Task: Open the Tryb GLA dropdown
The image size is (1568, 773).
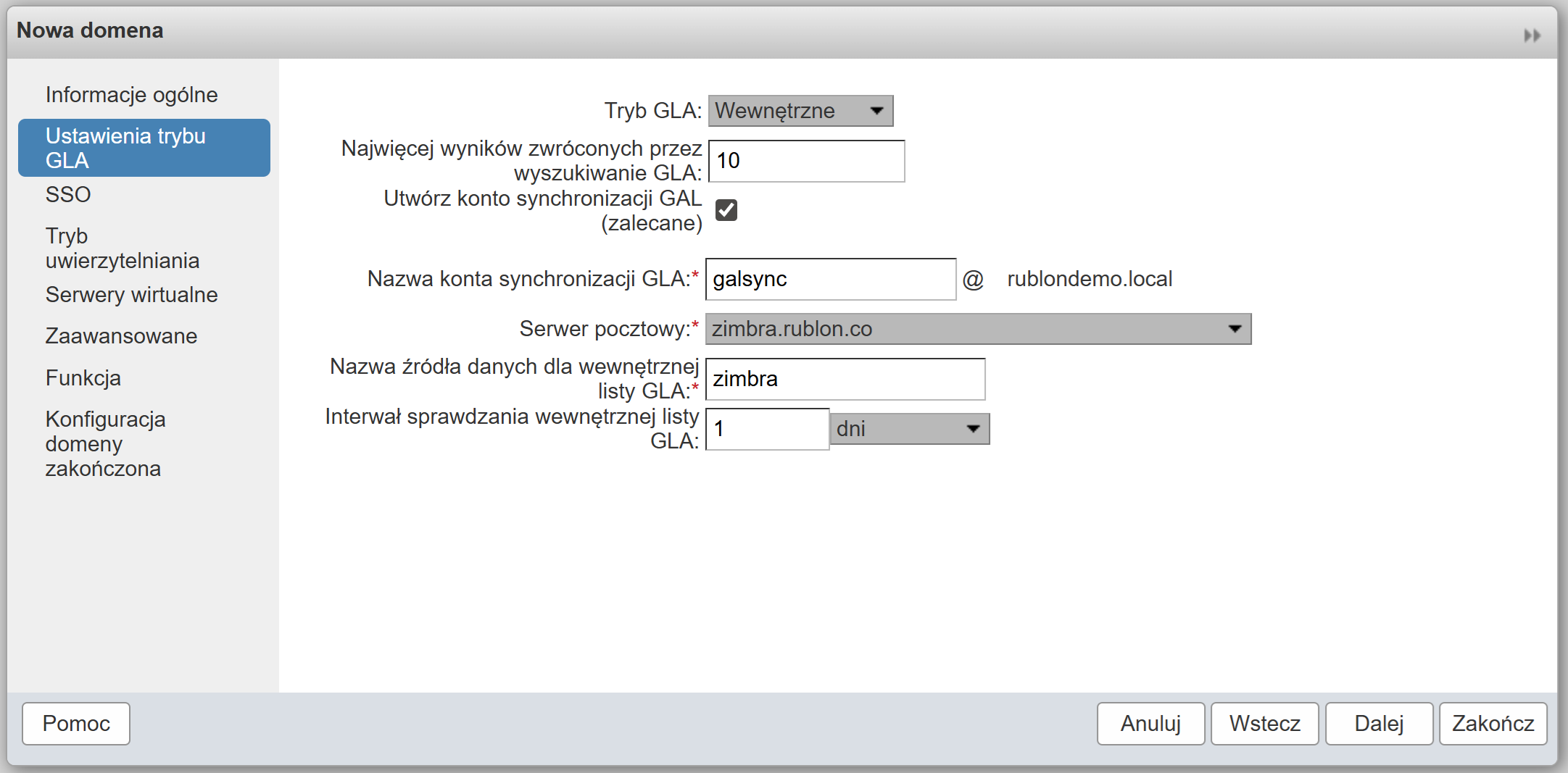Action: (x=800, y=111)
